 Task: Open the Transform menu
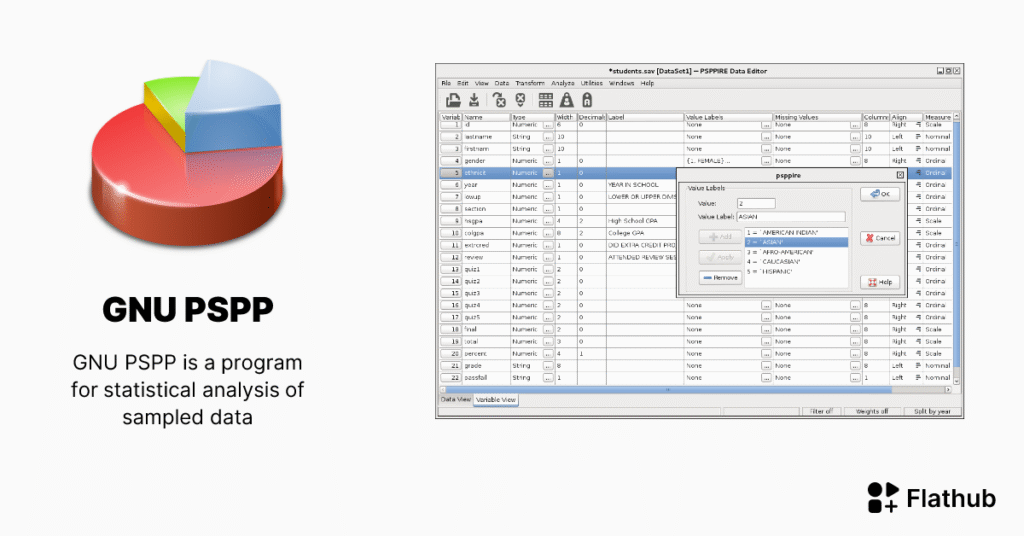[x=530, y=83]
